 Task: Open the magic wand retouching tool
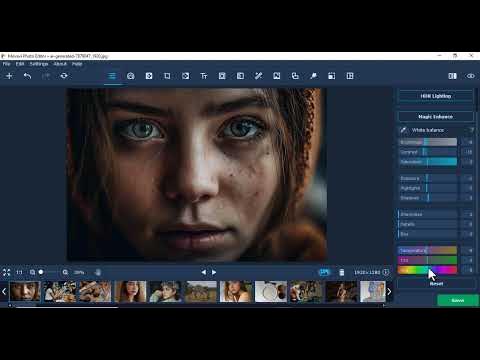pos(258,76)
